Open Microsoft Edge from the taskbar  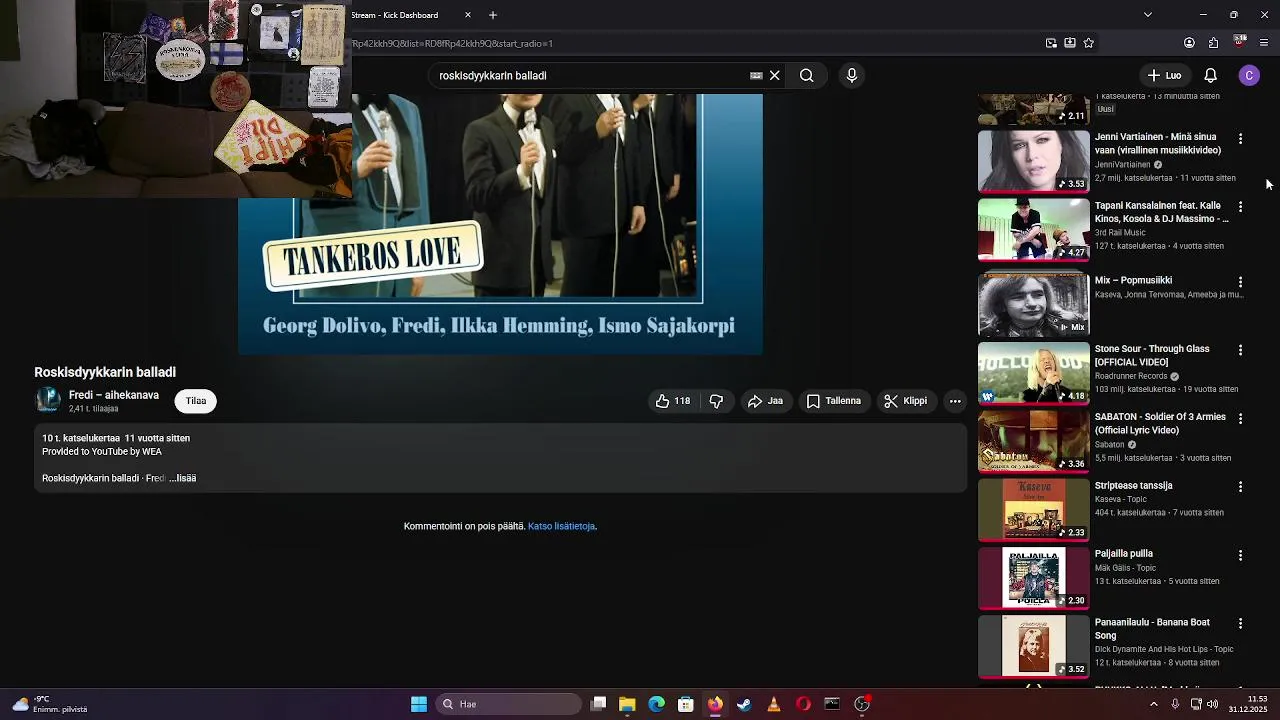tap(656, 704)
